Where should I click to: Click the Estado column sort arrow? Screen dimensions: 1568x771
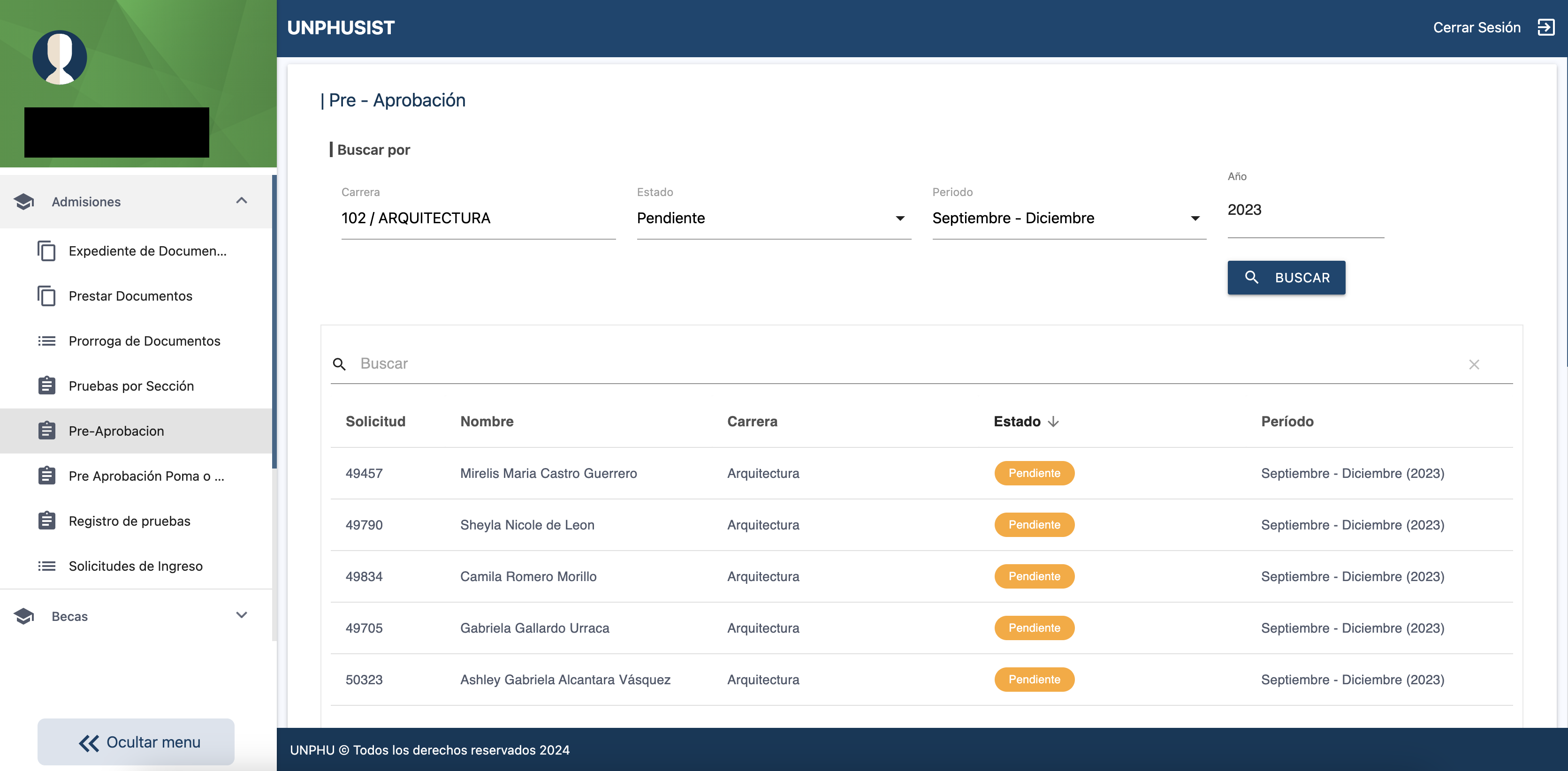pos(1054,422)
